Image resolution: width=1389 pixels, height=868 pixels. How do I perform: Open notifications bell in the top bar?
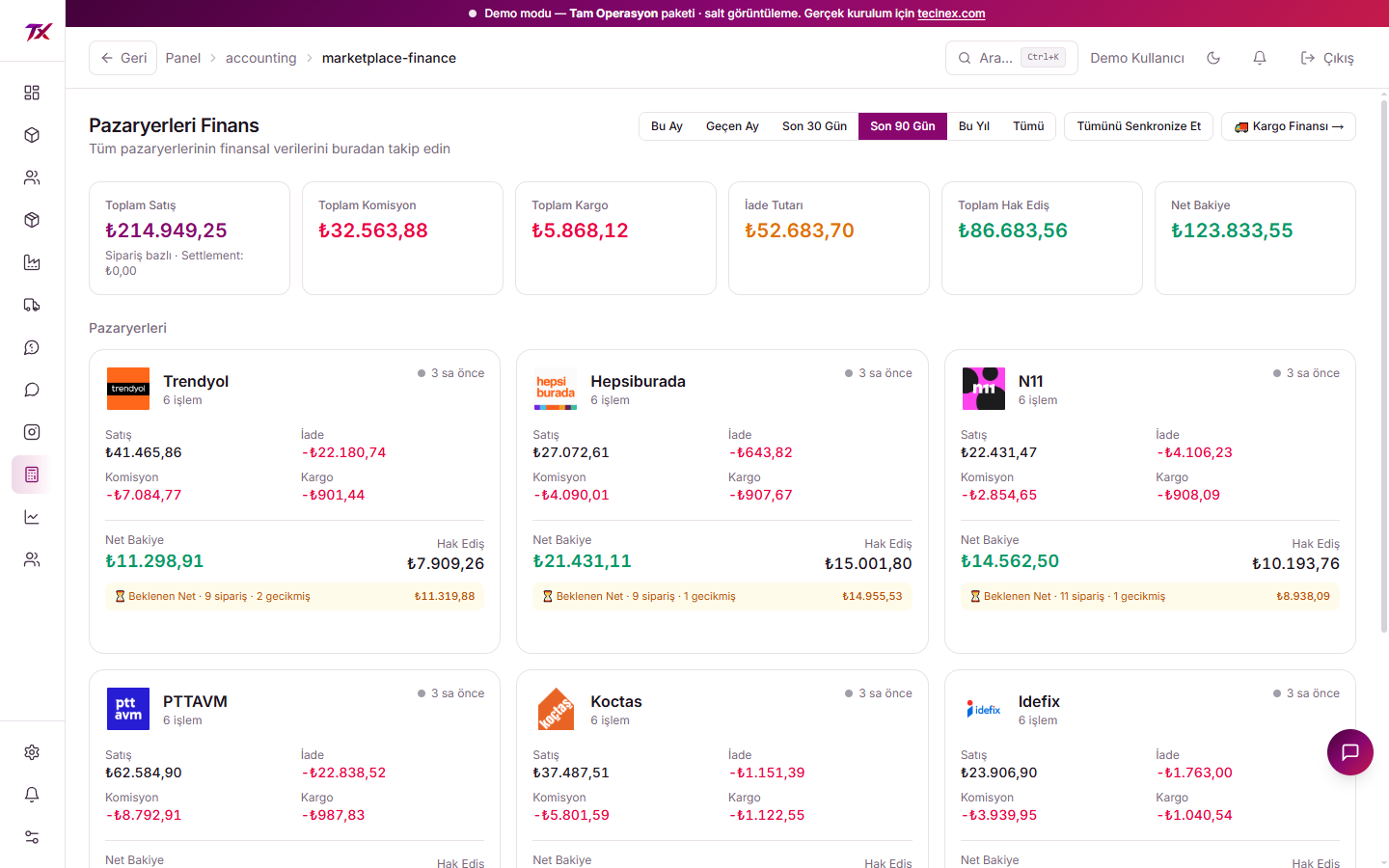(x=1260, y=58)
